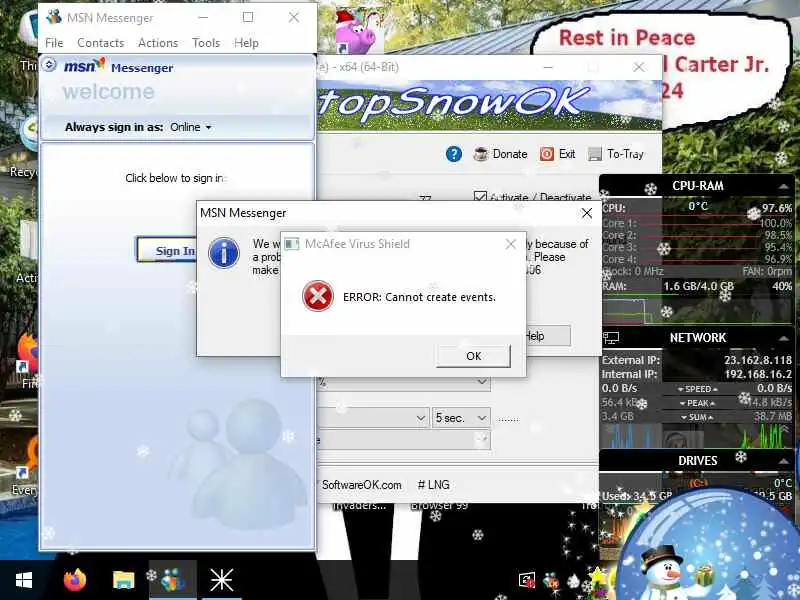Click the MSN Messenger system tray icon

tap(551, 580)
